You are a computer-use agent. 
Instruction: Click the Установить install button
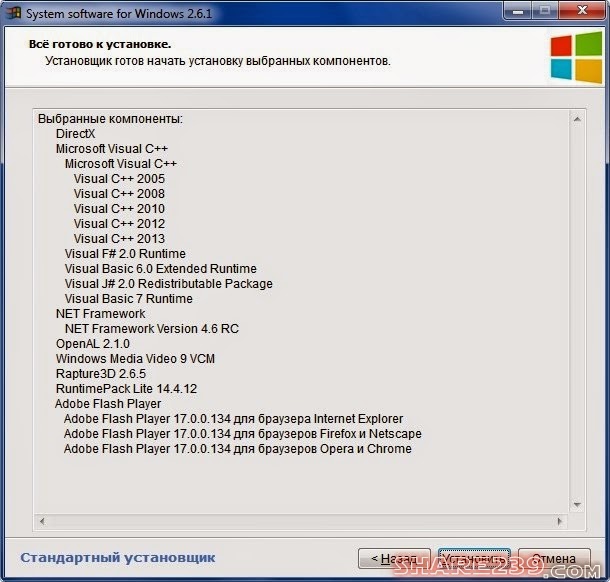pos(474,559)
